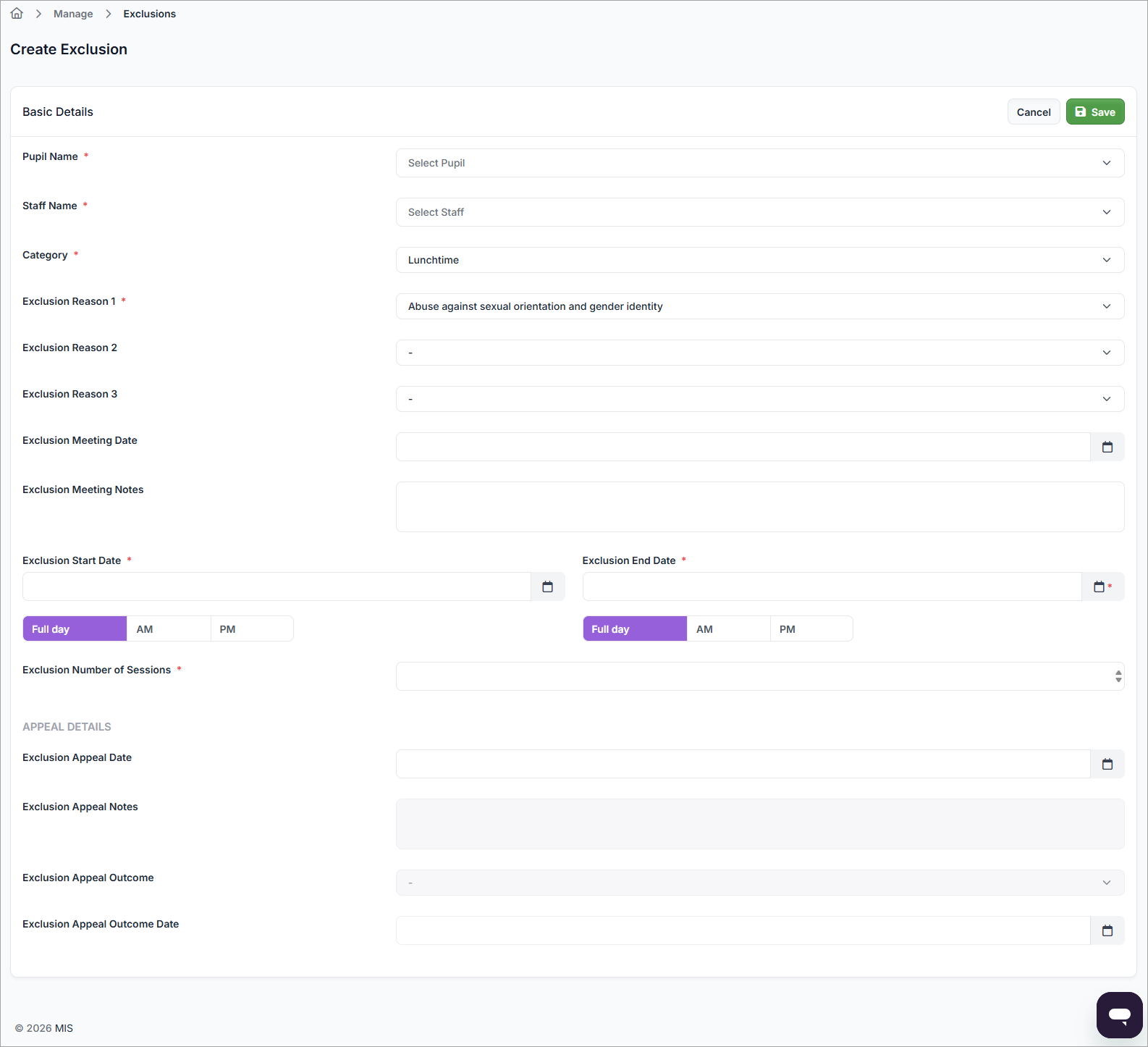Open the chat support widget
The image size is (1148, 1047).
1119,1014
